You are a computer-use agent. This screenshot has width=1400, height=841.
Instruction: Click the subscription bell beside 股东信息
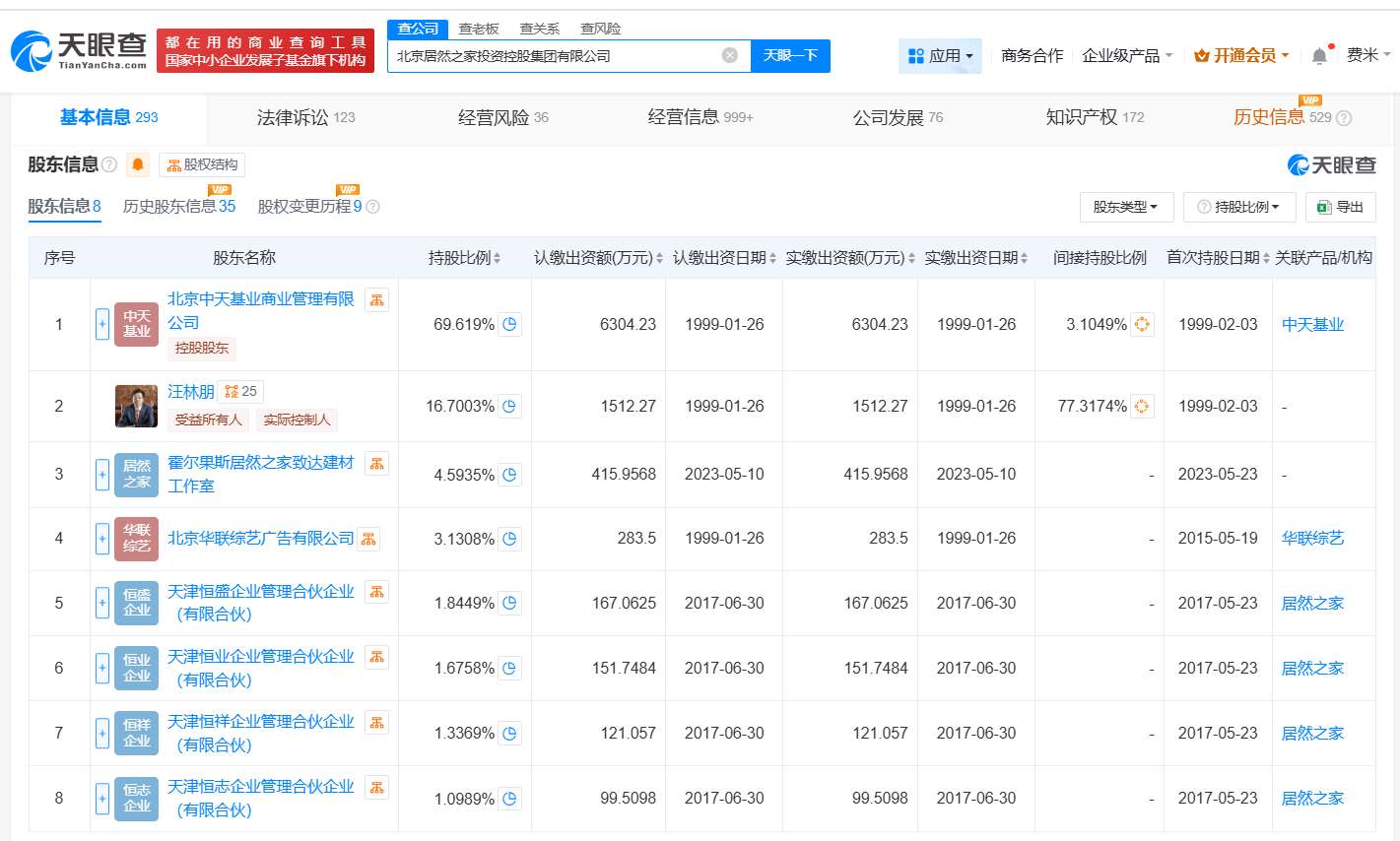pos(137,164)
